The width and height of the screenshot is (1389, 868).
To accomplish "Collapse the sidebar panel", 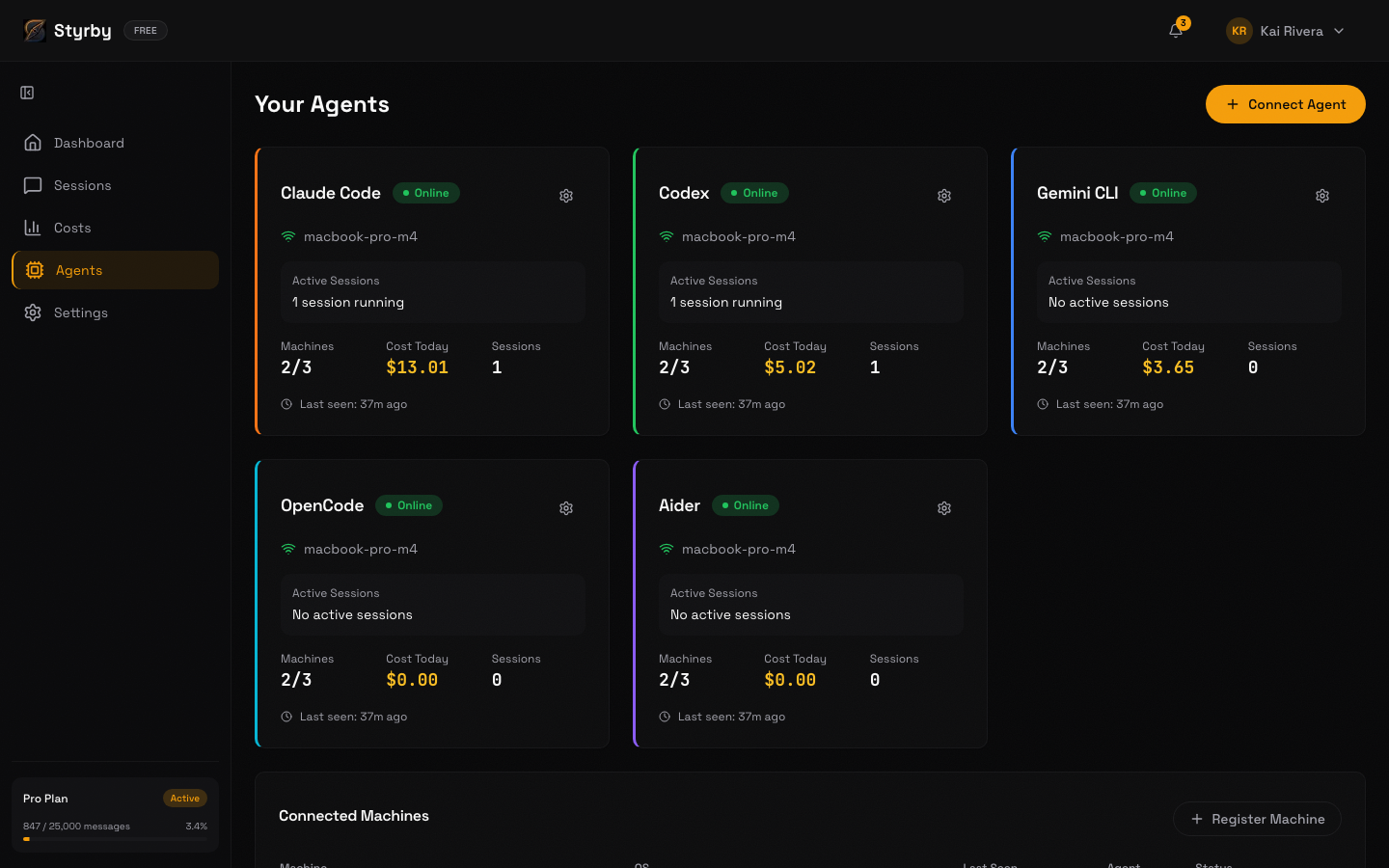I will 27,92.
